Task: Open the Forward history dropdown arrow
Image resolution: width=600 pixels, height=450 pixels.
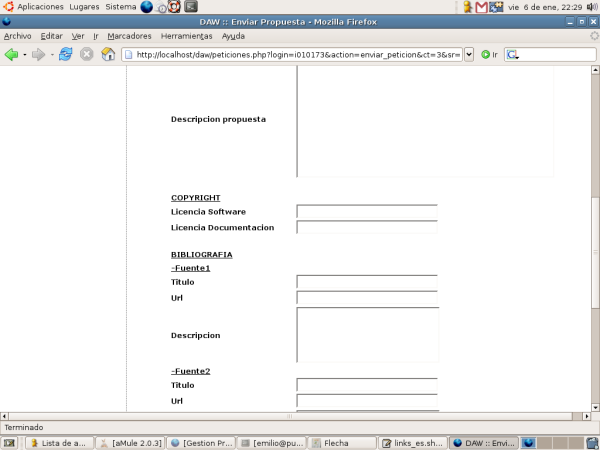Action: tap(52, 55)
